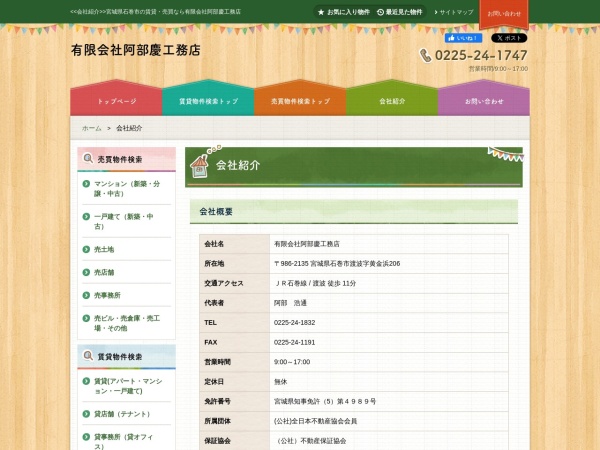Click the 代表者 row label
This screenshot has height=450, width=600.
pyautogui.click(x=214, y=303)
